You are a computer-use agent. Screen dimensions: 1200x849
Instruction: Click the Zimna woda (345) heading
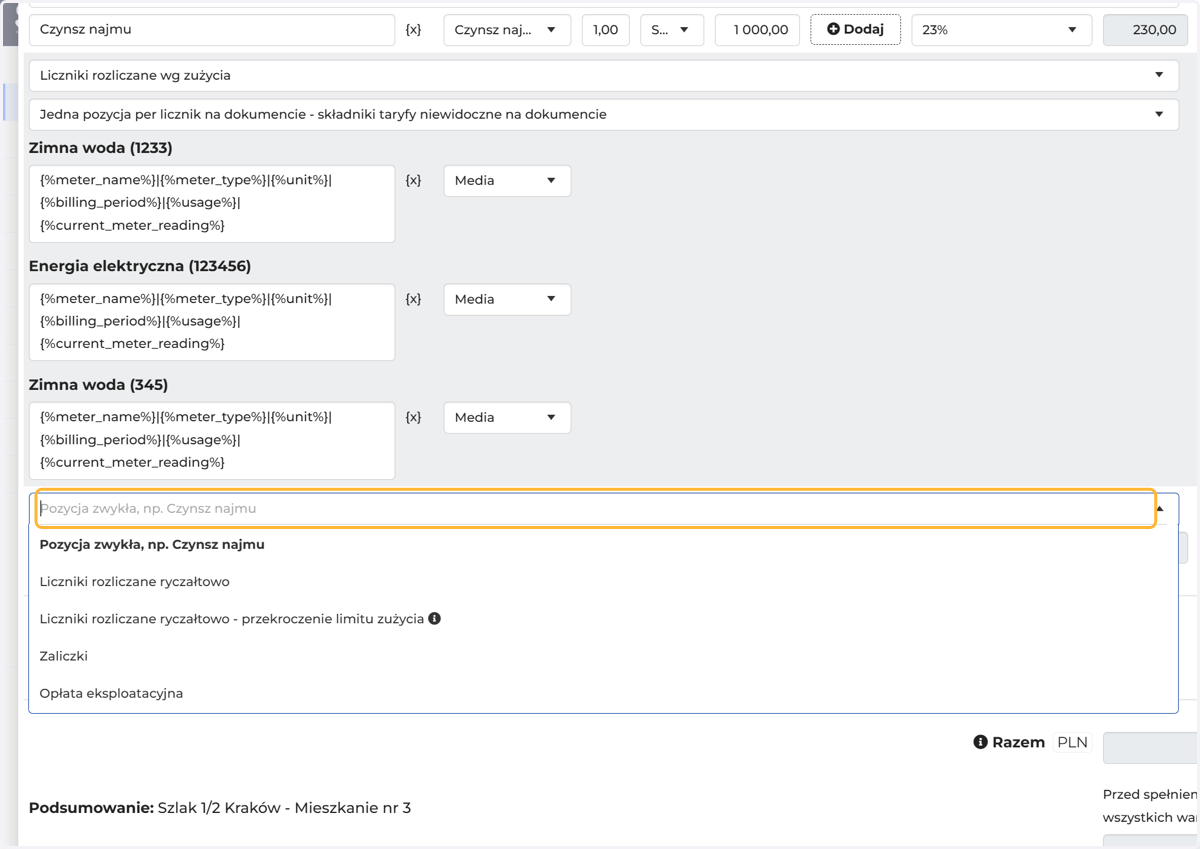(x=99, y=384)
